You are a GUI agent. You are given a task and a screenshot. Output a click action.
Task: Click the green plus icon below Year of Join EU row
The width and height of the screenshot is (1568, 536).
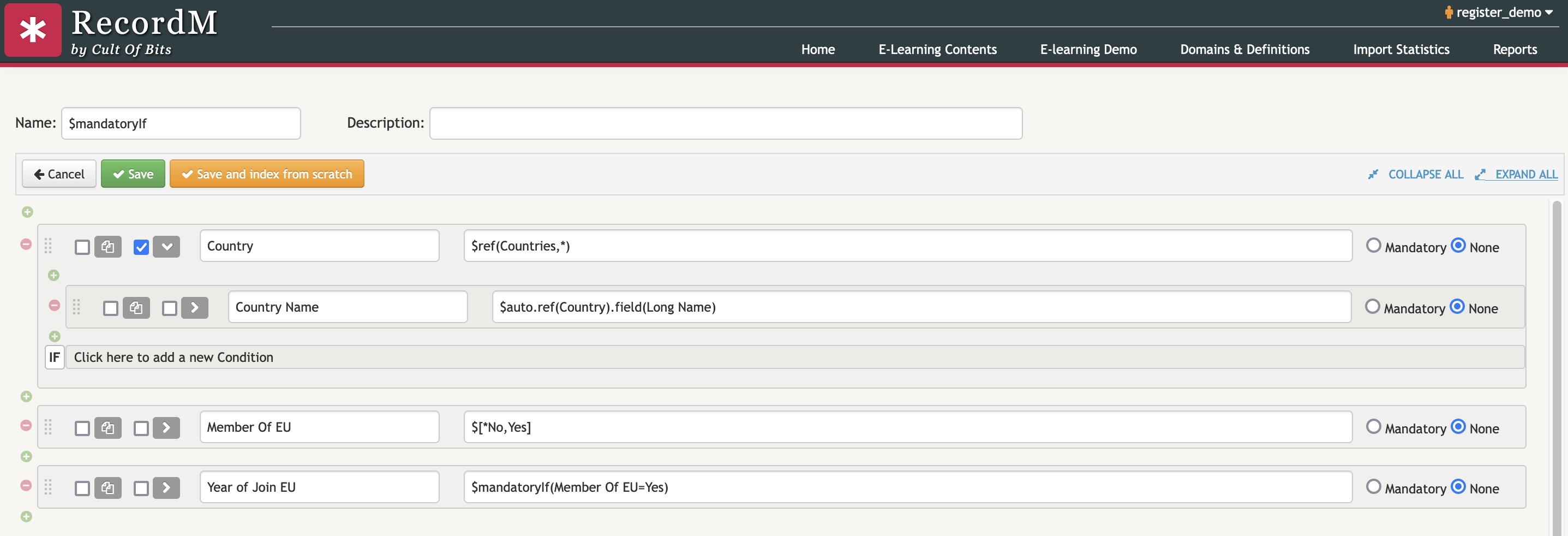point(26,516)
